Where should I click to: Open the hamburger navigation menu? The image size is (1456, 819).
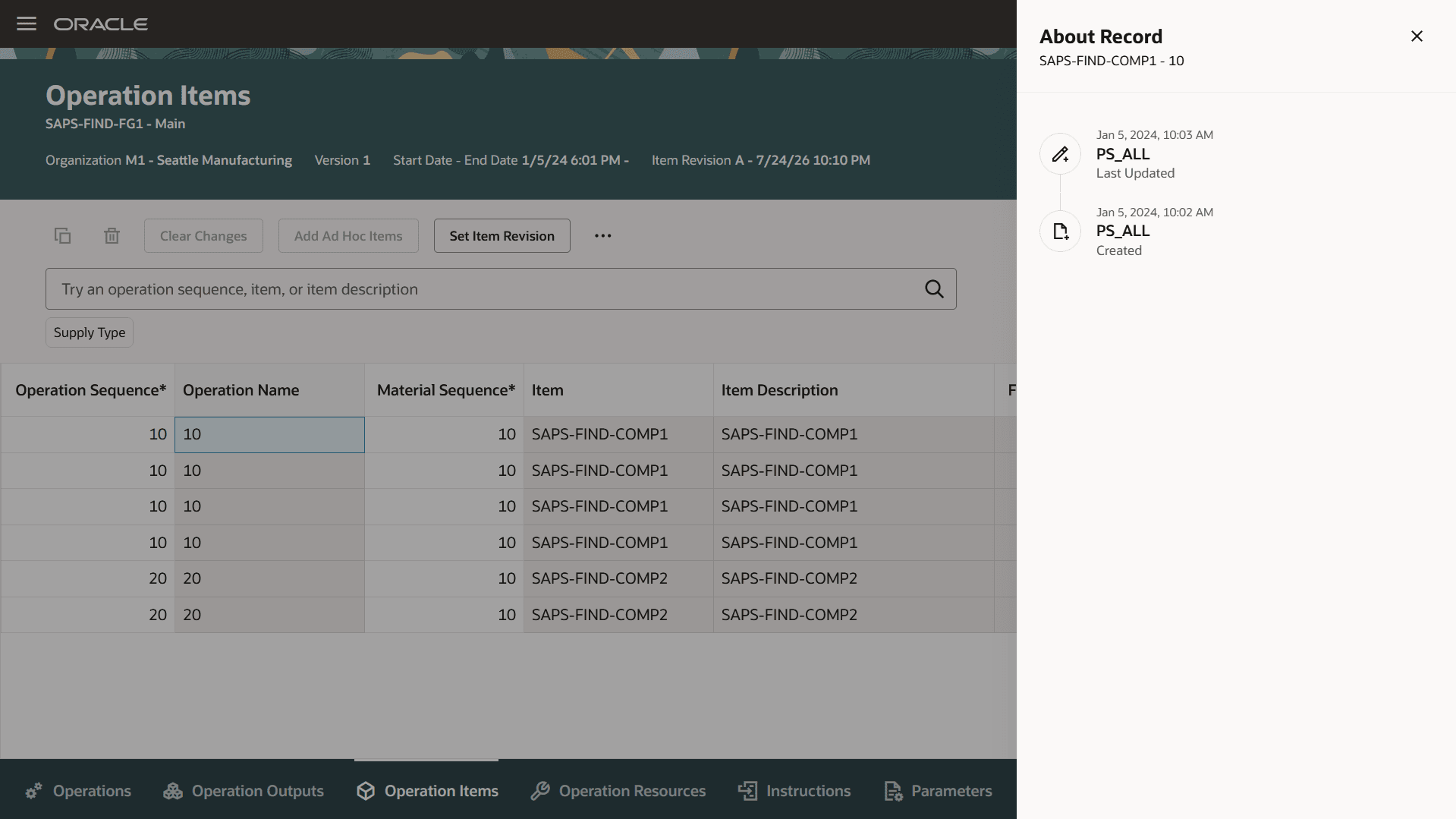pos(27,24)
